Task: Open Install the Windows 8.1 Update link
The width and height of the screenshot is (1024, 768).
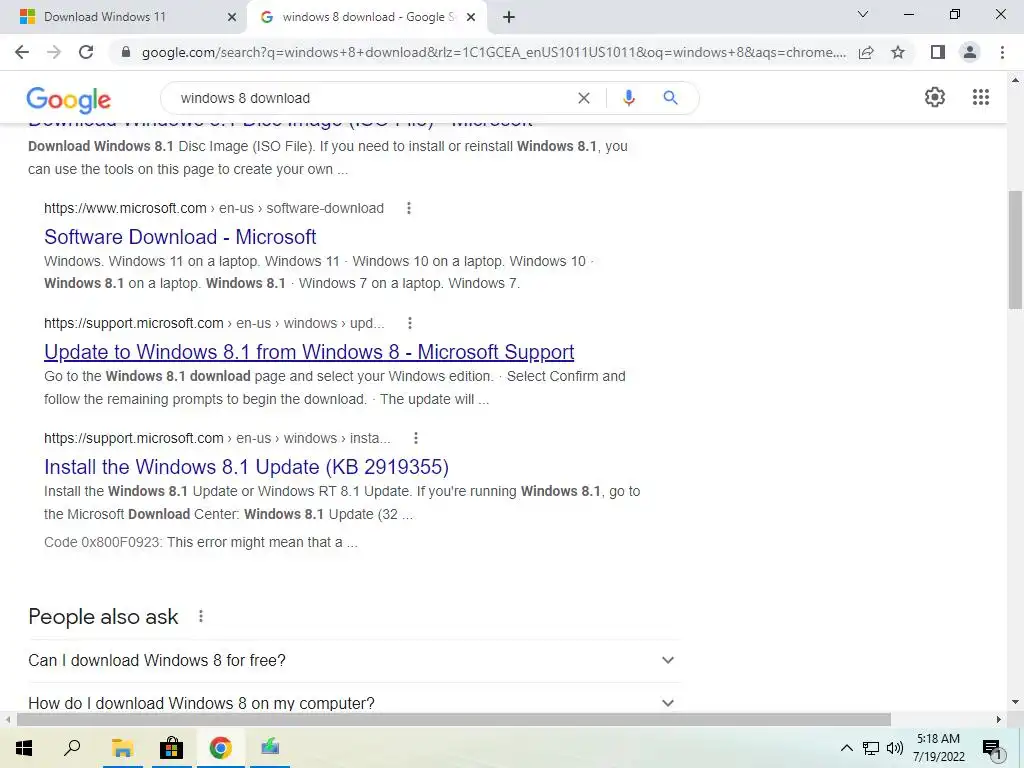Action: (246, 467)
